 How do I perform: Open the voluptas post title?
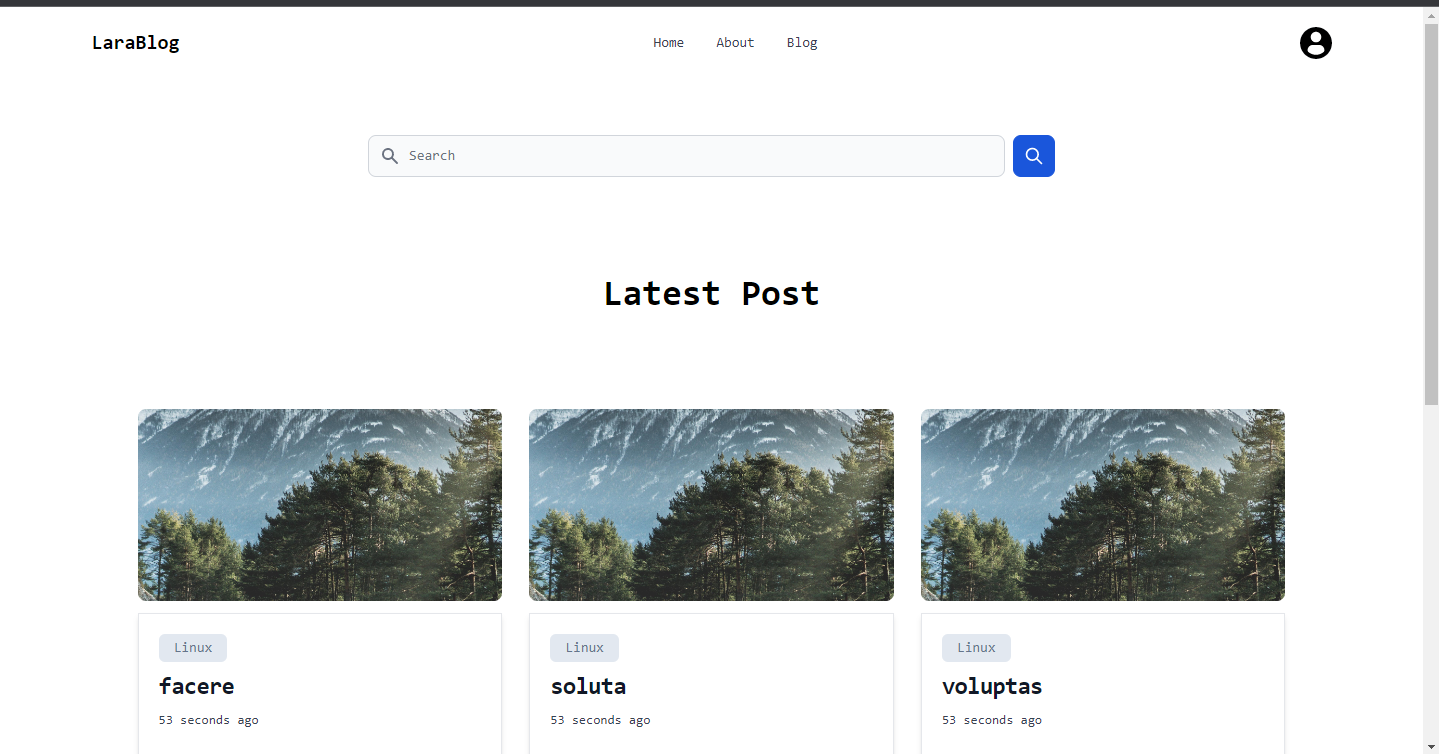tap(992, 686)
